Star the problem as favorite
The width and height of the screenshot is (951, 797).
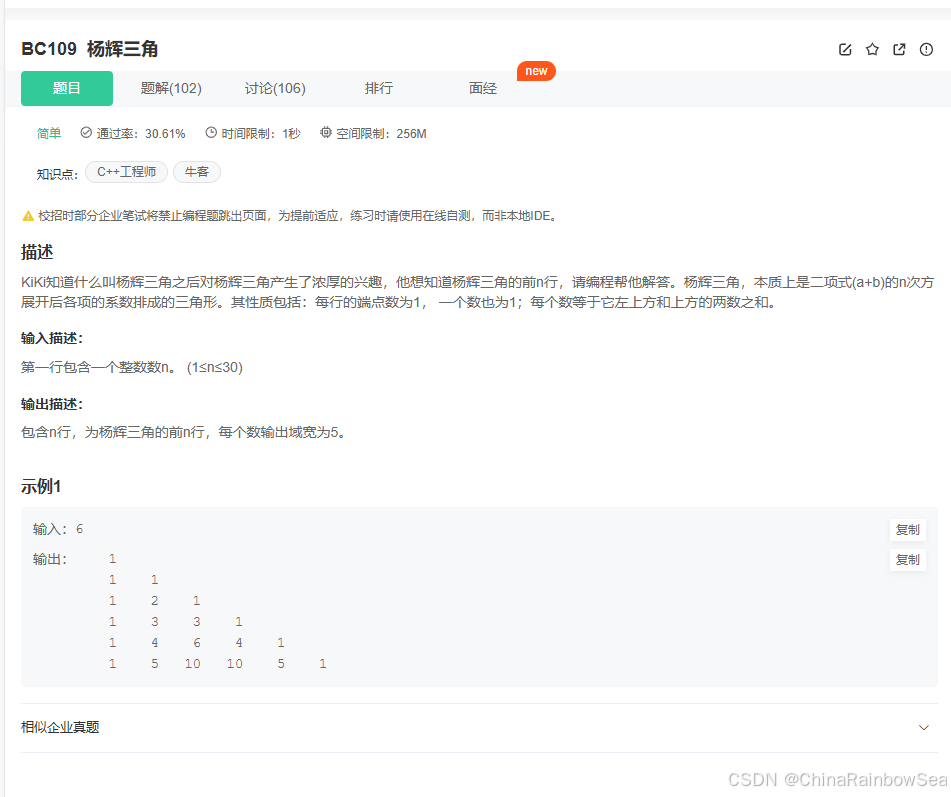872,49
